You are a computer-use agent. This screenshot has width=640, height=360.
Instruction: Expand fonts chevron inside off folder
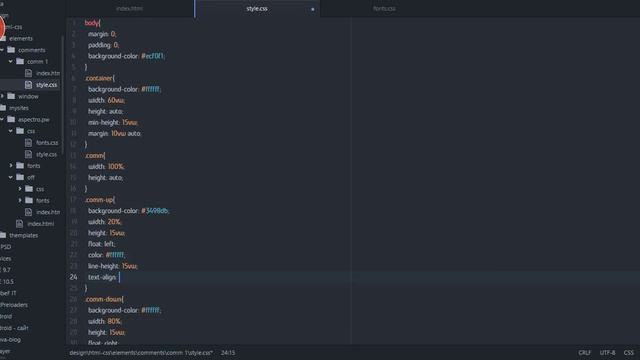coord(20,200)
